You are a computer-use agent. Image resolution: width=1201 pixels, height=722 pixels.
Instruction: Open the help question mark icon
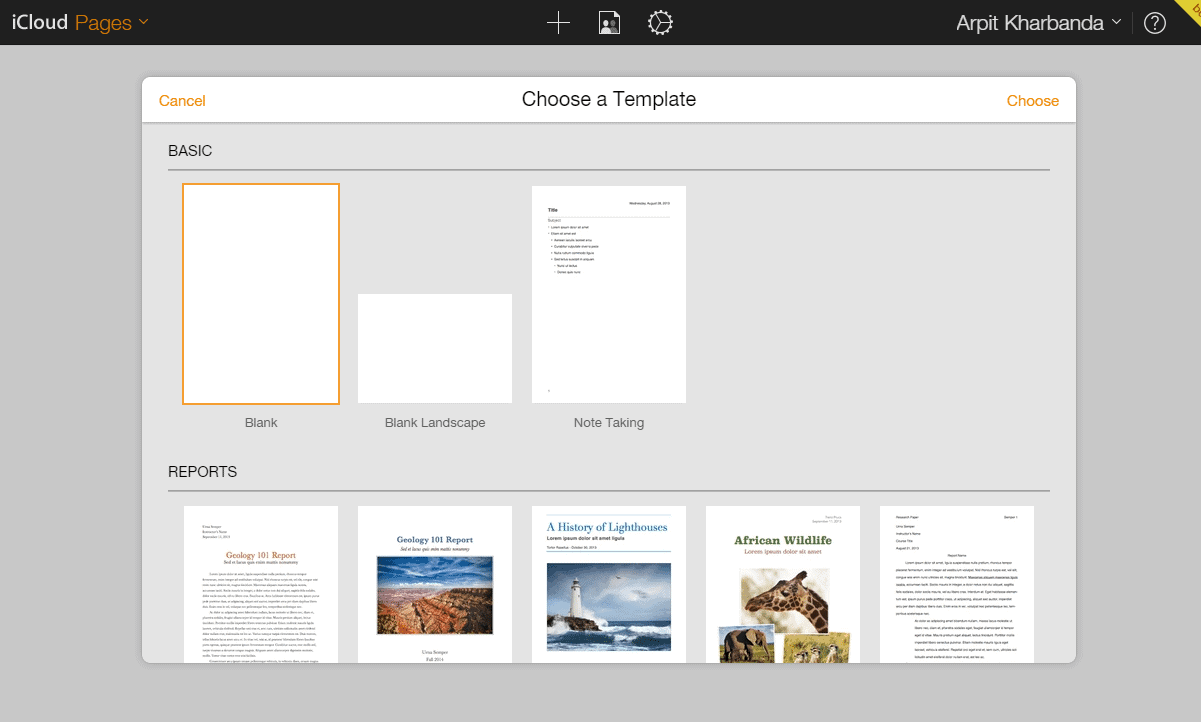click(x=1155, y=23)
